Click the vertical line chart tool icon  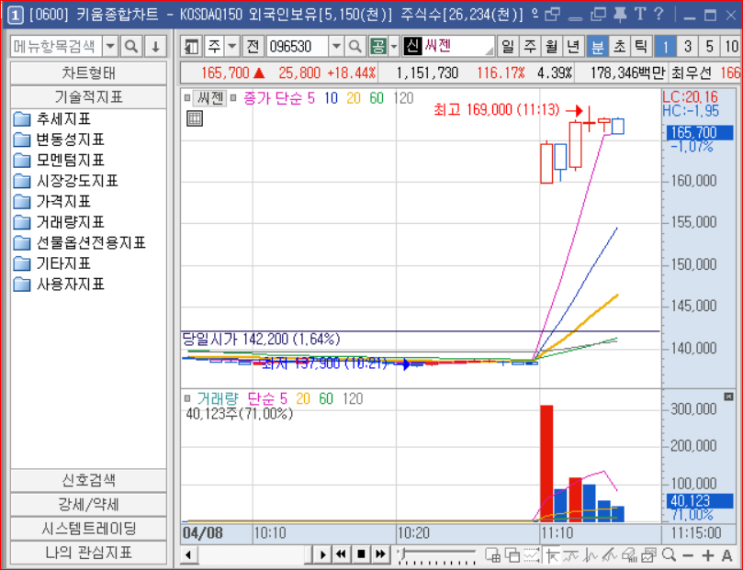(x=590, y=554)
